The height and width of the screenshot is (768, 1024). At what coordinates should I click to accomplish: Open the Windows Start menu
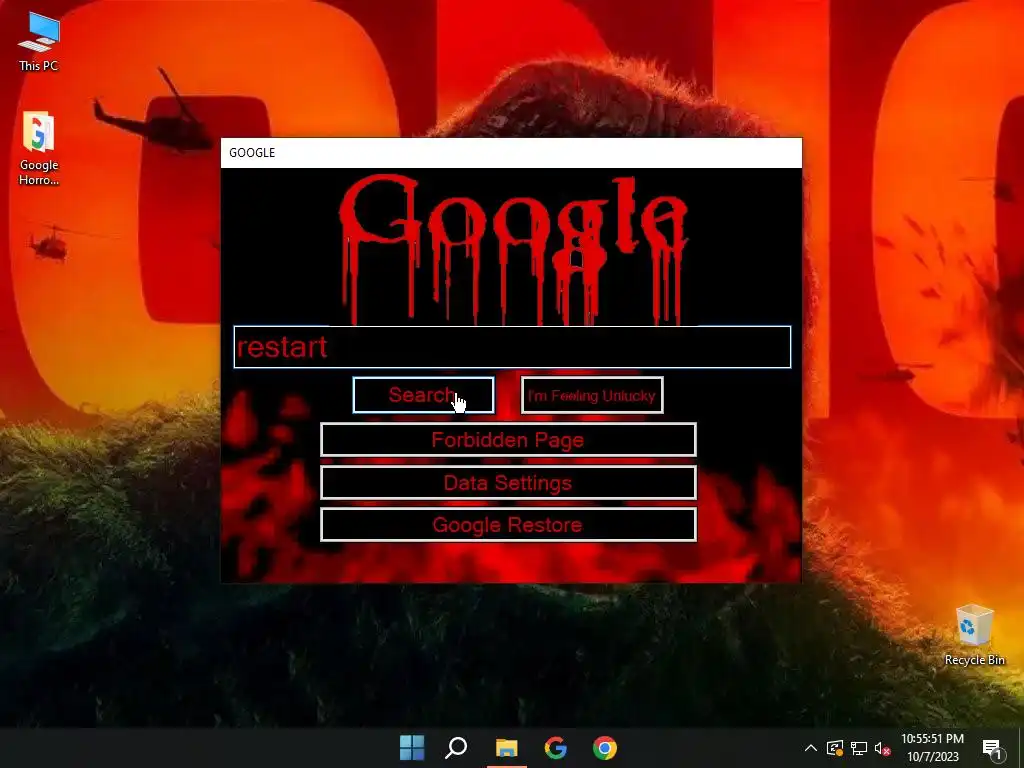click(412, 748)
